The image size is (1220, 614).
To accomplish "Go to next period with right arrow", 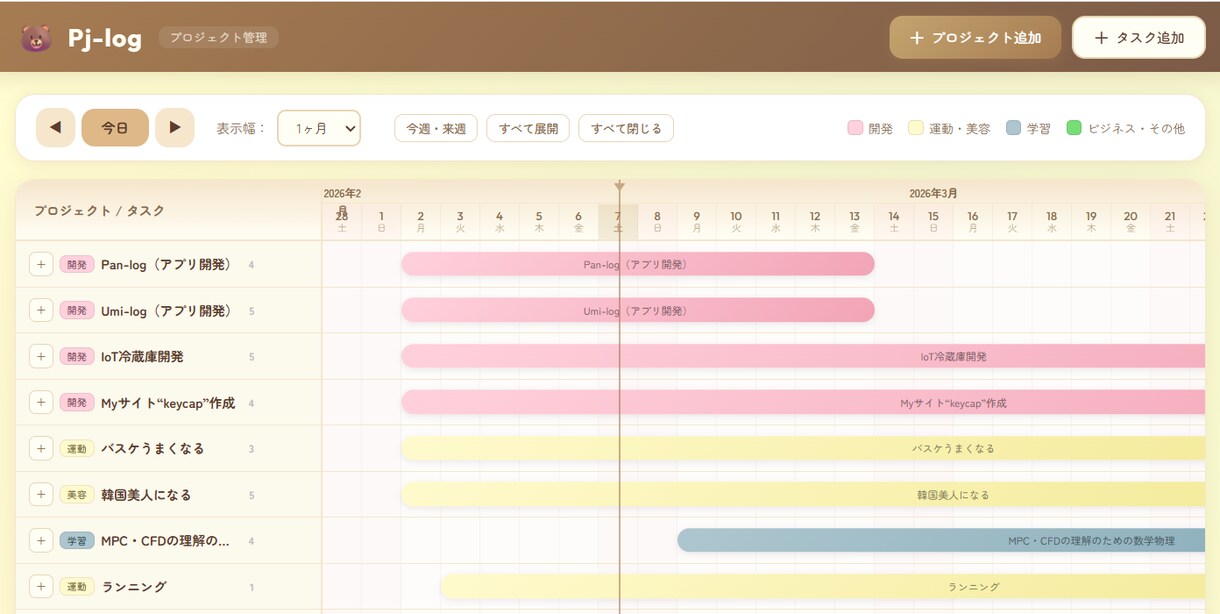I will (x=175, y=128).
